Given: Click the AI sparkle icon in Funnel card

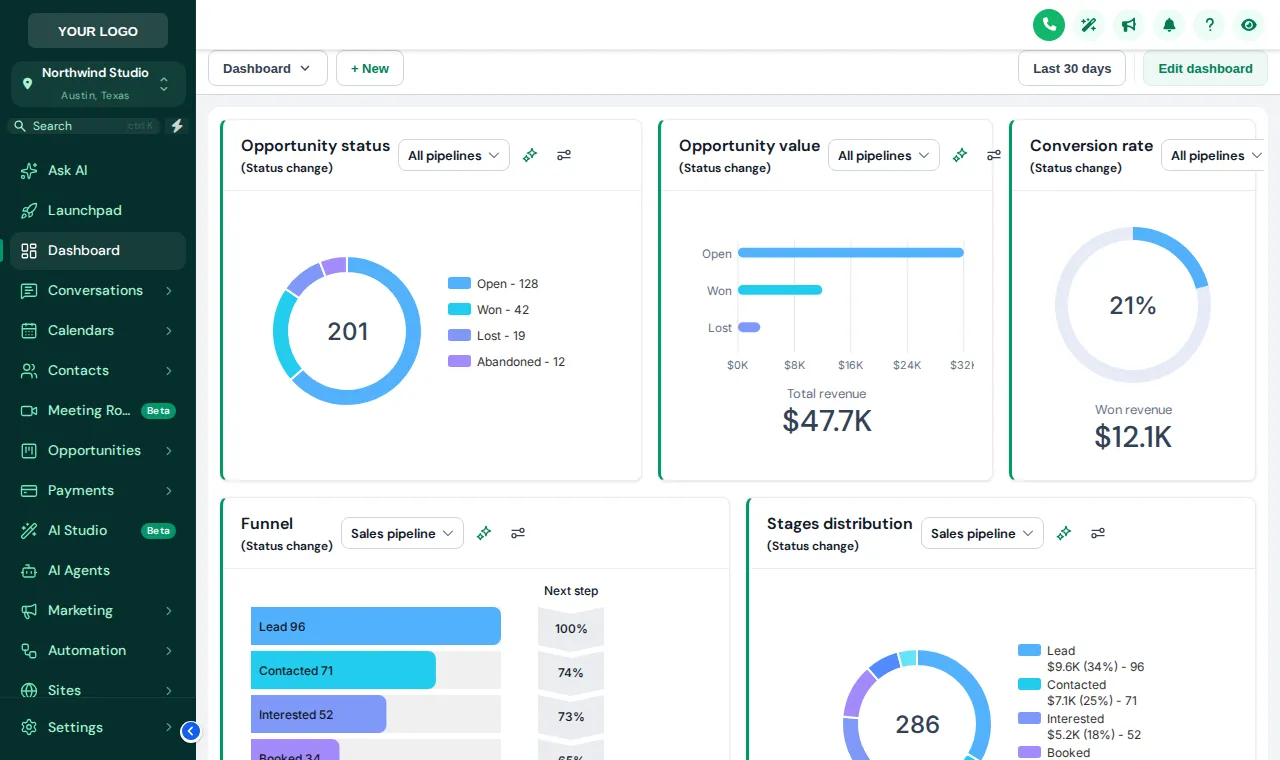Looking at the screenshot, I should 484,533.
